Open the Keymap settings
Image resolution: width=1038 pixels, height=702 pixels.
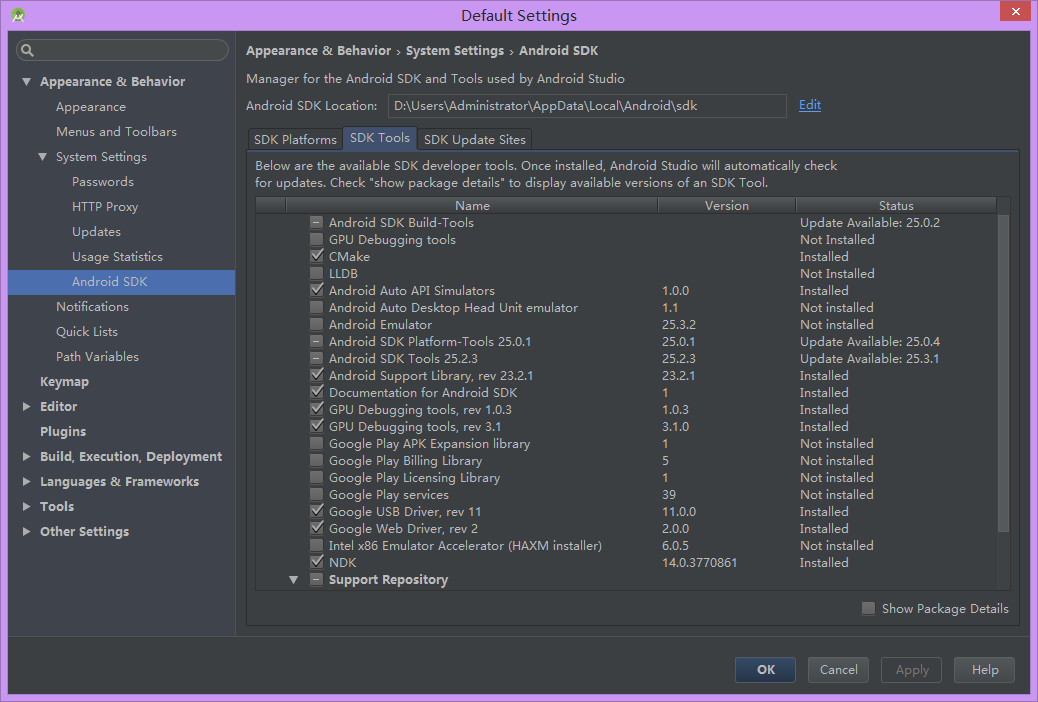(64, 382)
